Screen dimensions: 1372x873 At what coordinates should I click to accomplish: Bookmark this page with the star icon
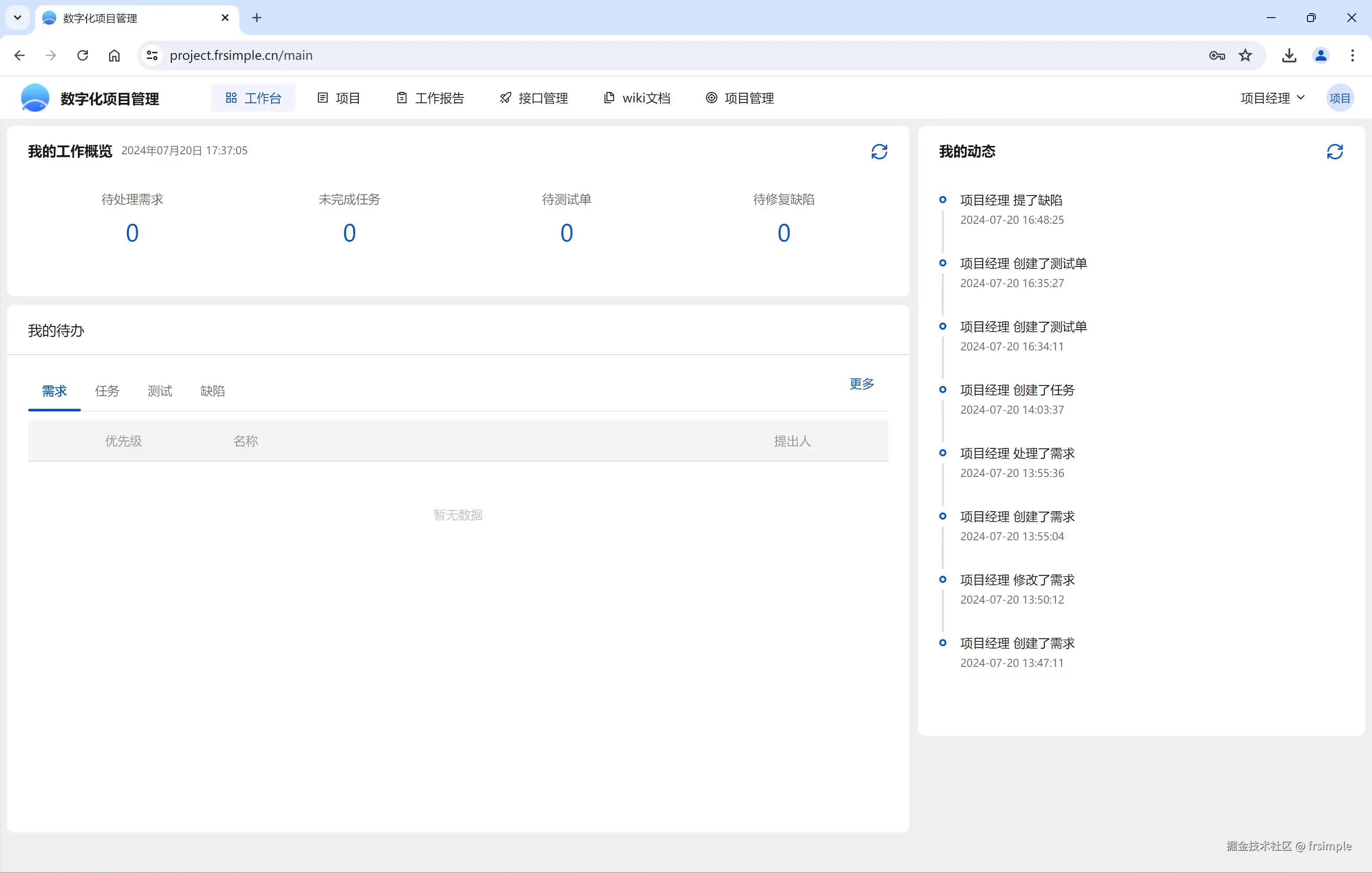coord(1245,55)
